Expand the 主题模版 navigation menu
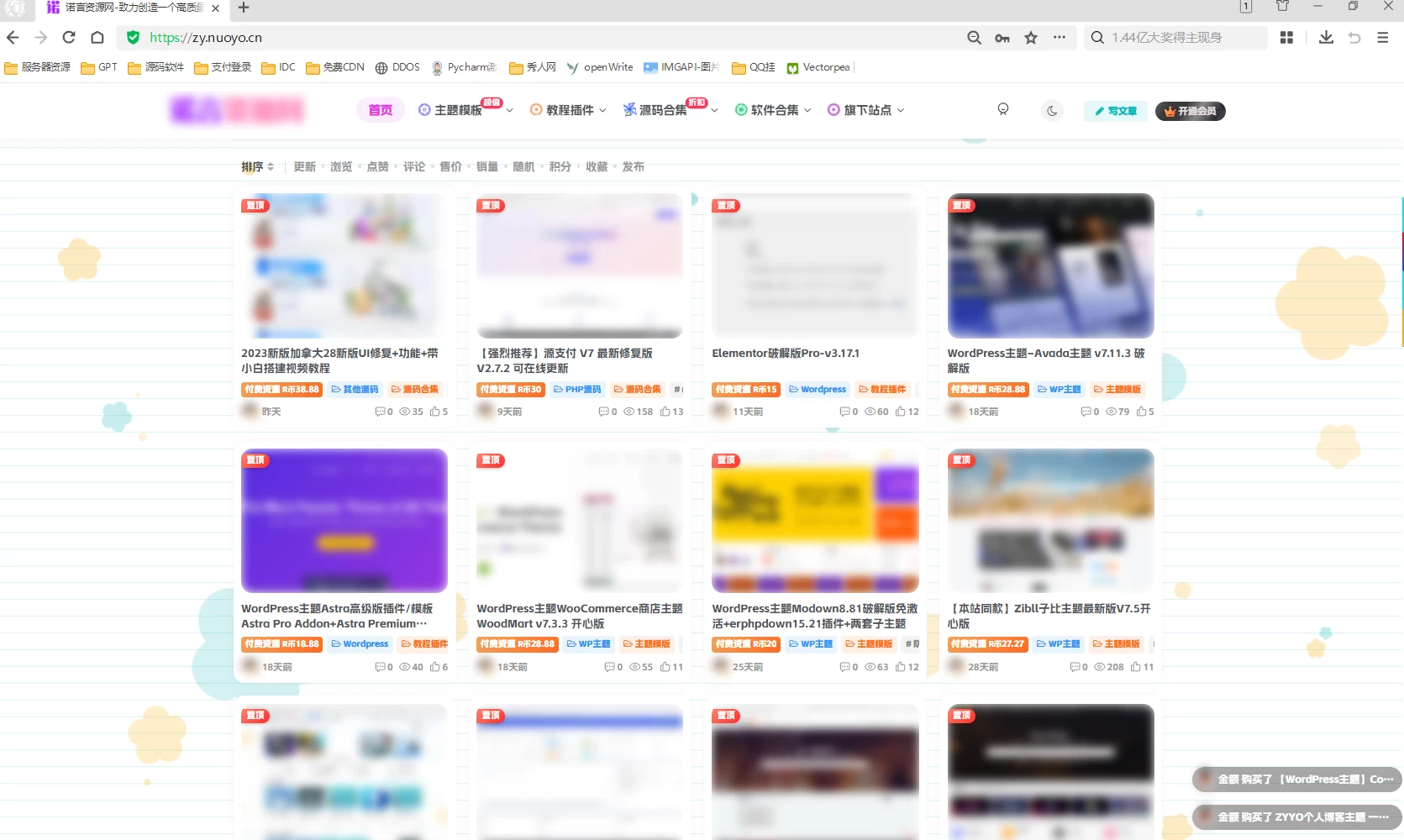 465,110
